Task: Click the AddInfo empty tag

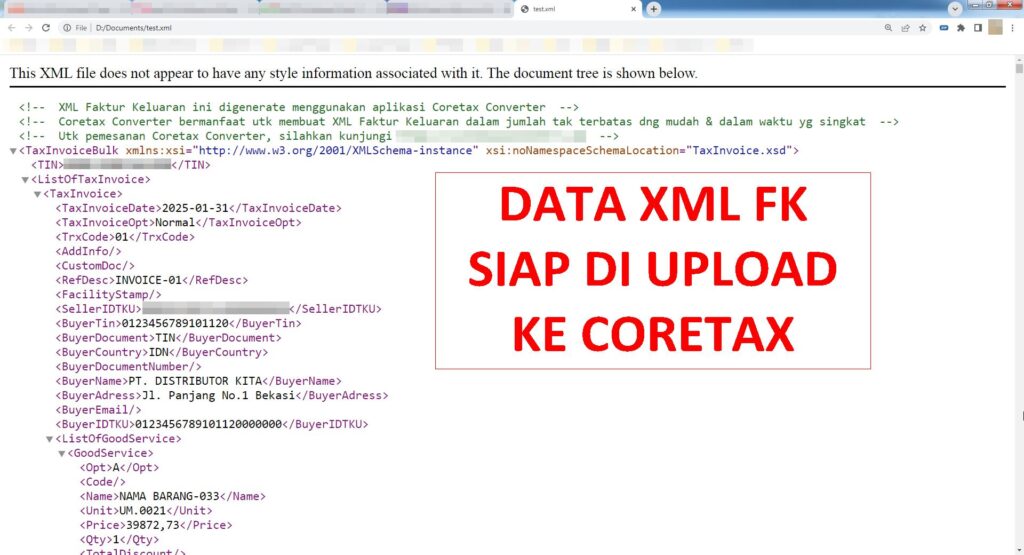Action: 88,251
